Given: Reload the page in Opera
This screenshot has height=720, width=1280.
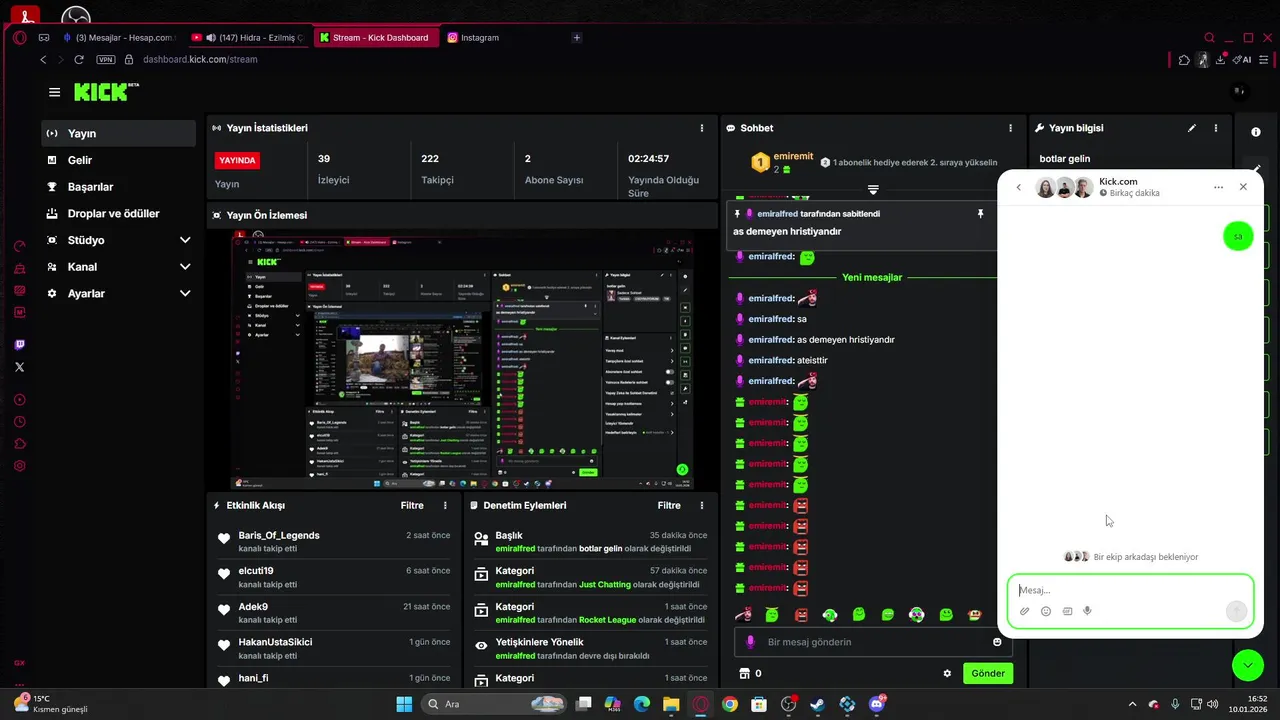Looking at the screenshot, I should 79,60.
